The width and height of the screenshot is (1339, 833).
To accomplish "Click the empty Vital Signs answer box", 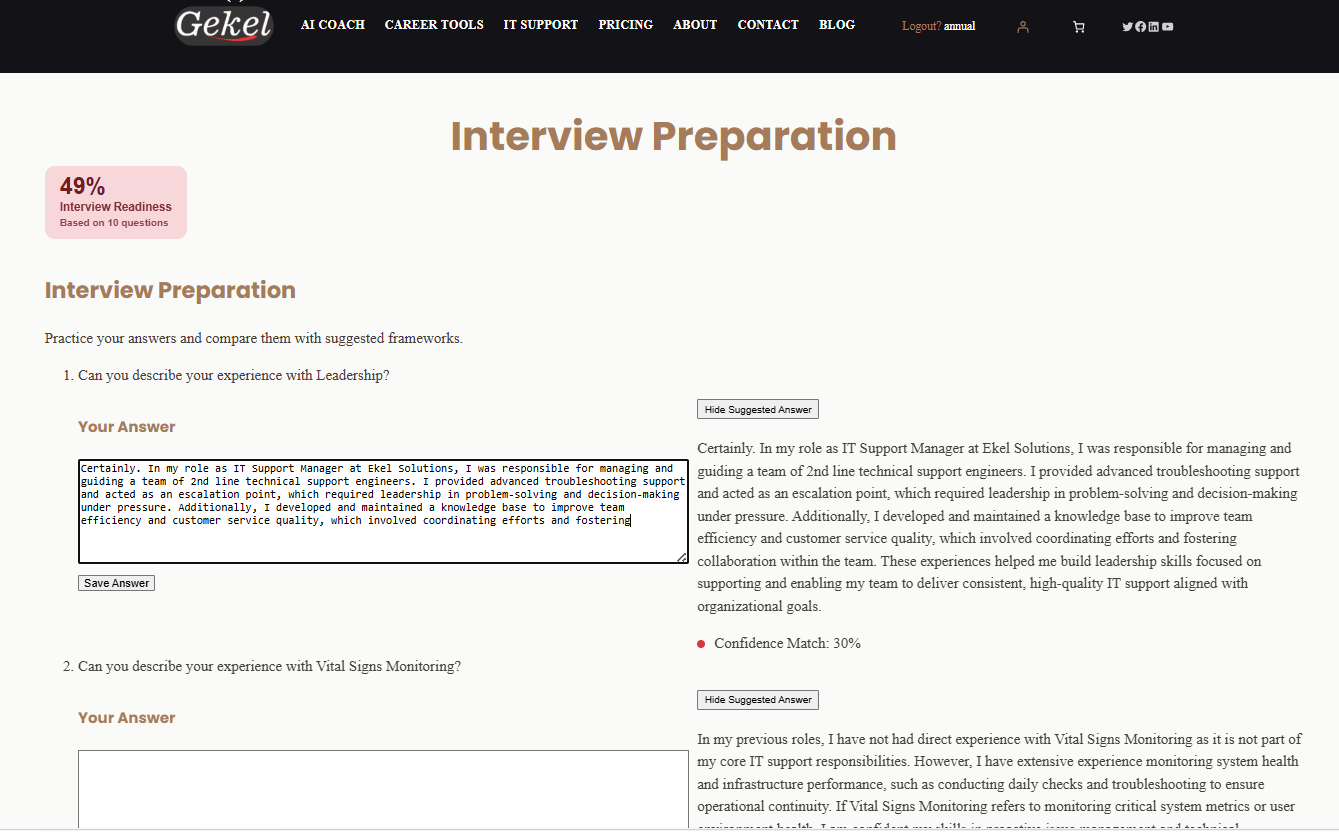I will [383, 790].
